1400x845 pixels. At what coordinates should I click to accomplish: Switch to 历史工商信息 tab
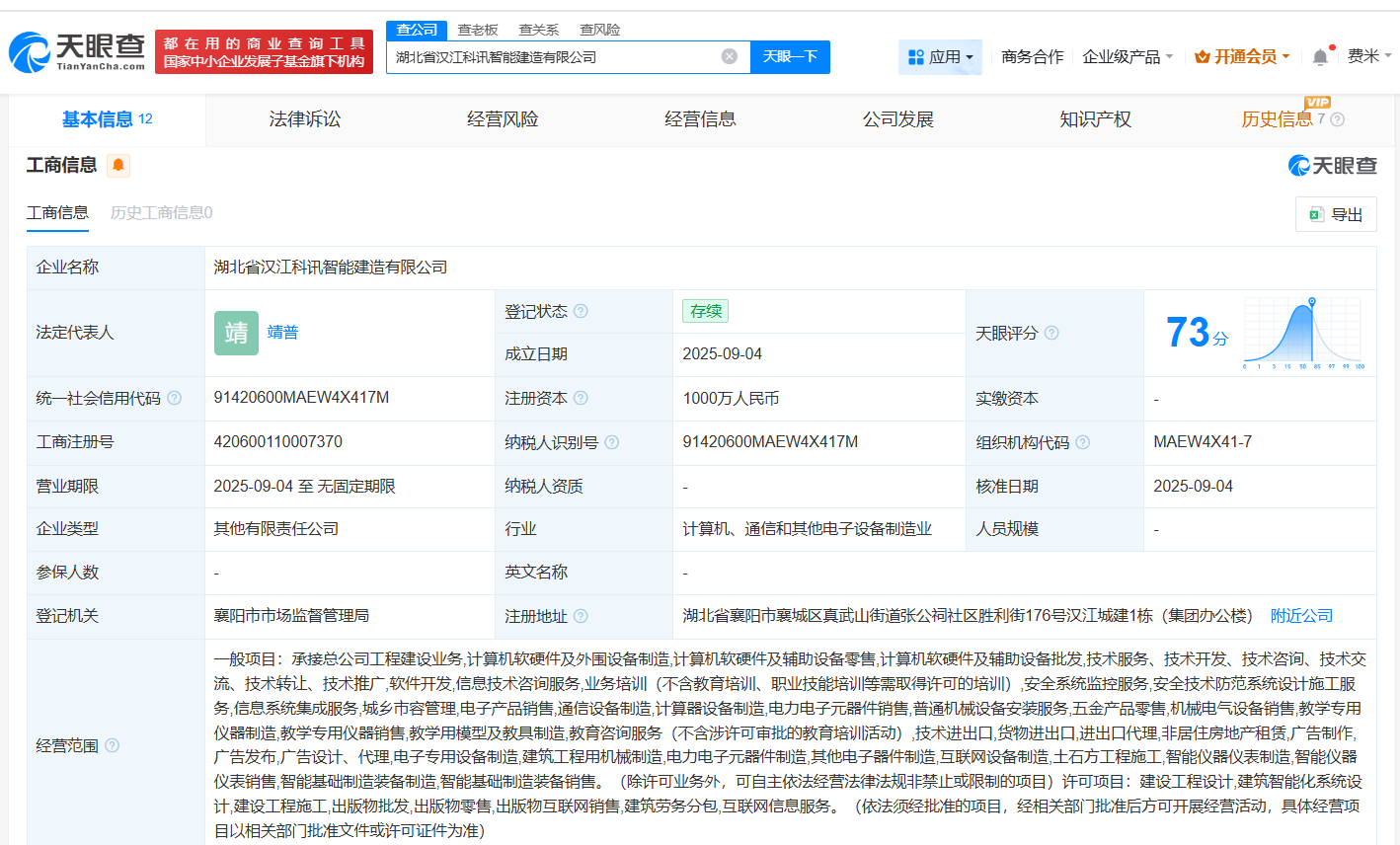159,212
